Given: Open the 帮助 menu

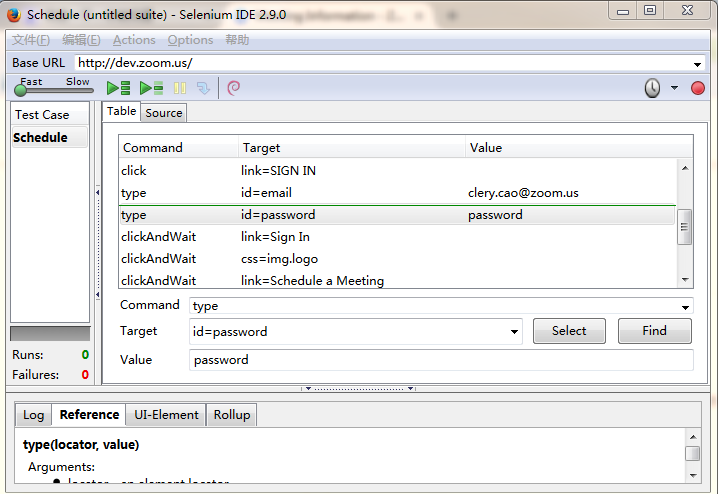Looking at the screenshot, I should click(237, 40).
